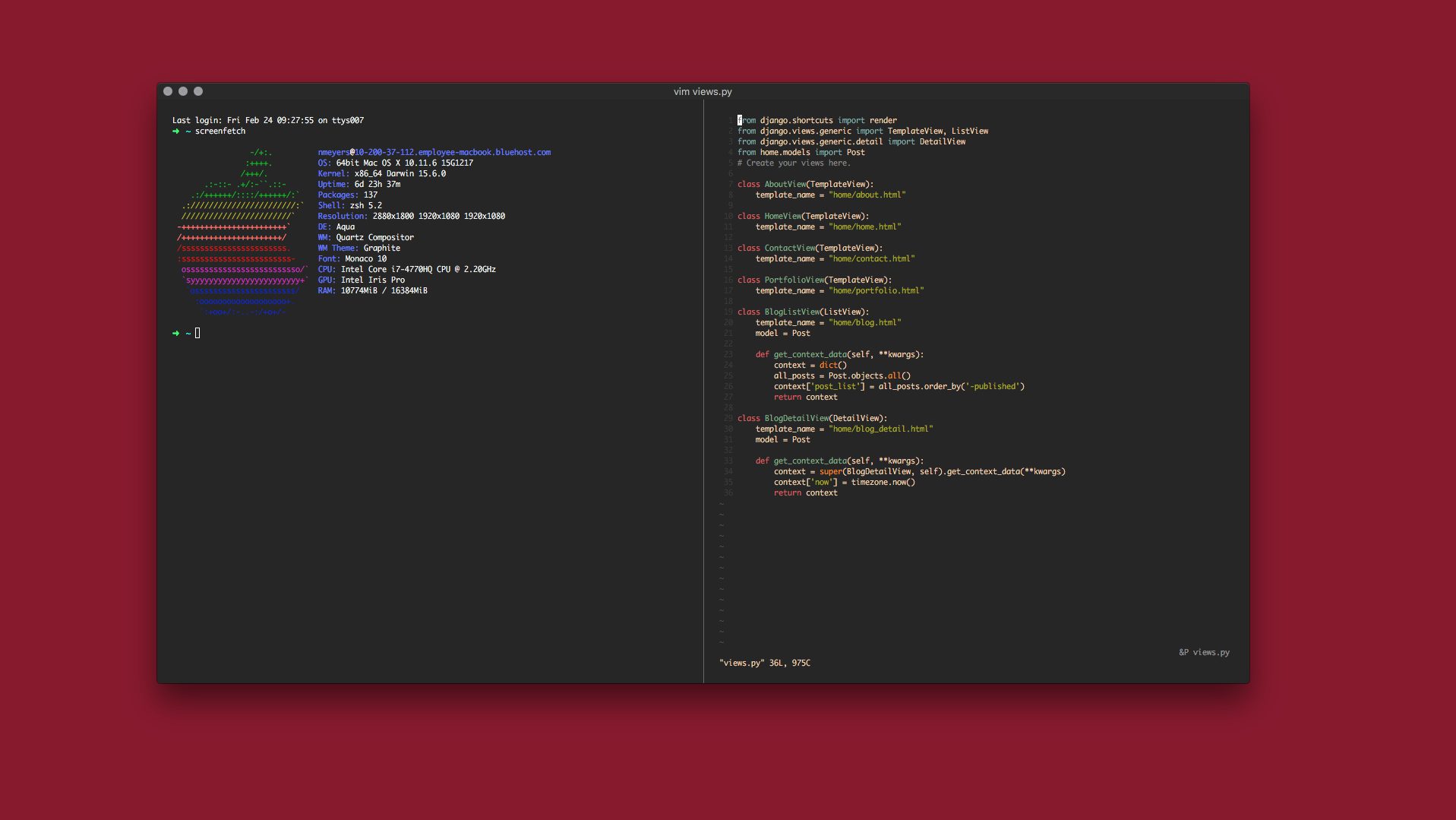Click the 'Resolution: 2880x1800' info line
Image resolution: width=1456 pixels, height=820 pixels.
tap(410, 216)
